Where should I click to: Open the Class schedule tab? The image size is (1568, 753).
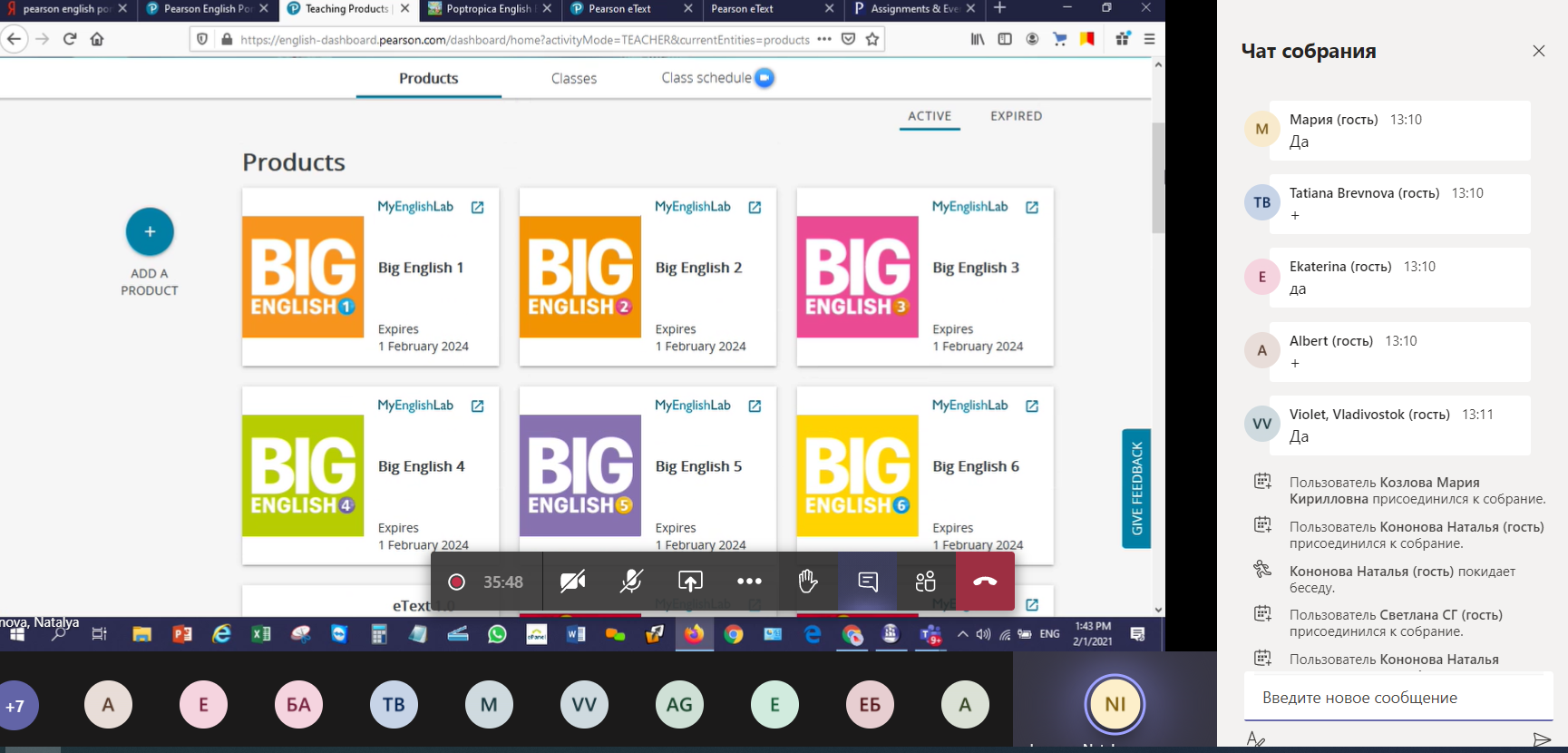click(706, 78)
